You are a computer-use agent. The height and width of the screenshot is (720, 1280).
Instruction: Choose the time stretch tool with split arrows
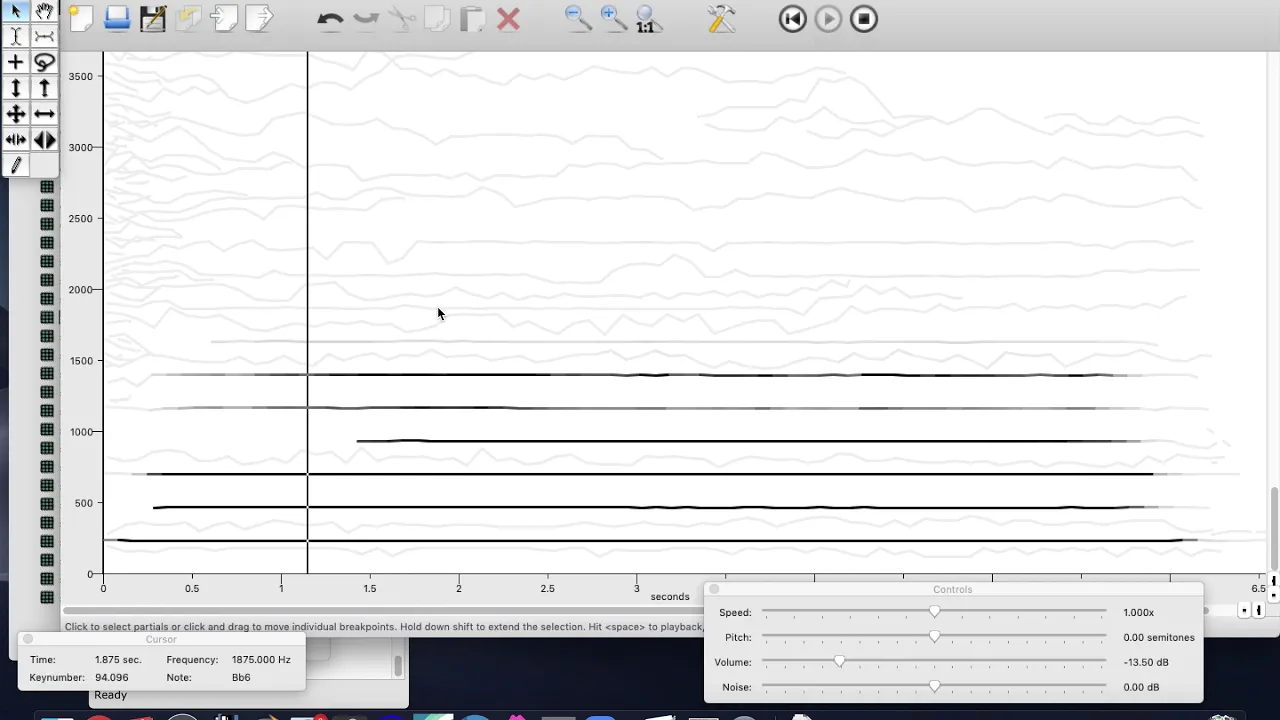pos(16,140)
